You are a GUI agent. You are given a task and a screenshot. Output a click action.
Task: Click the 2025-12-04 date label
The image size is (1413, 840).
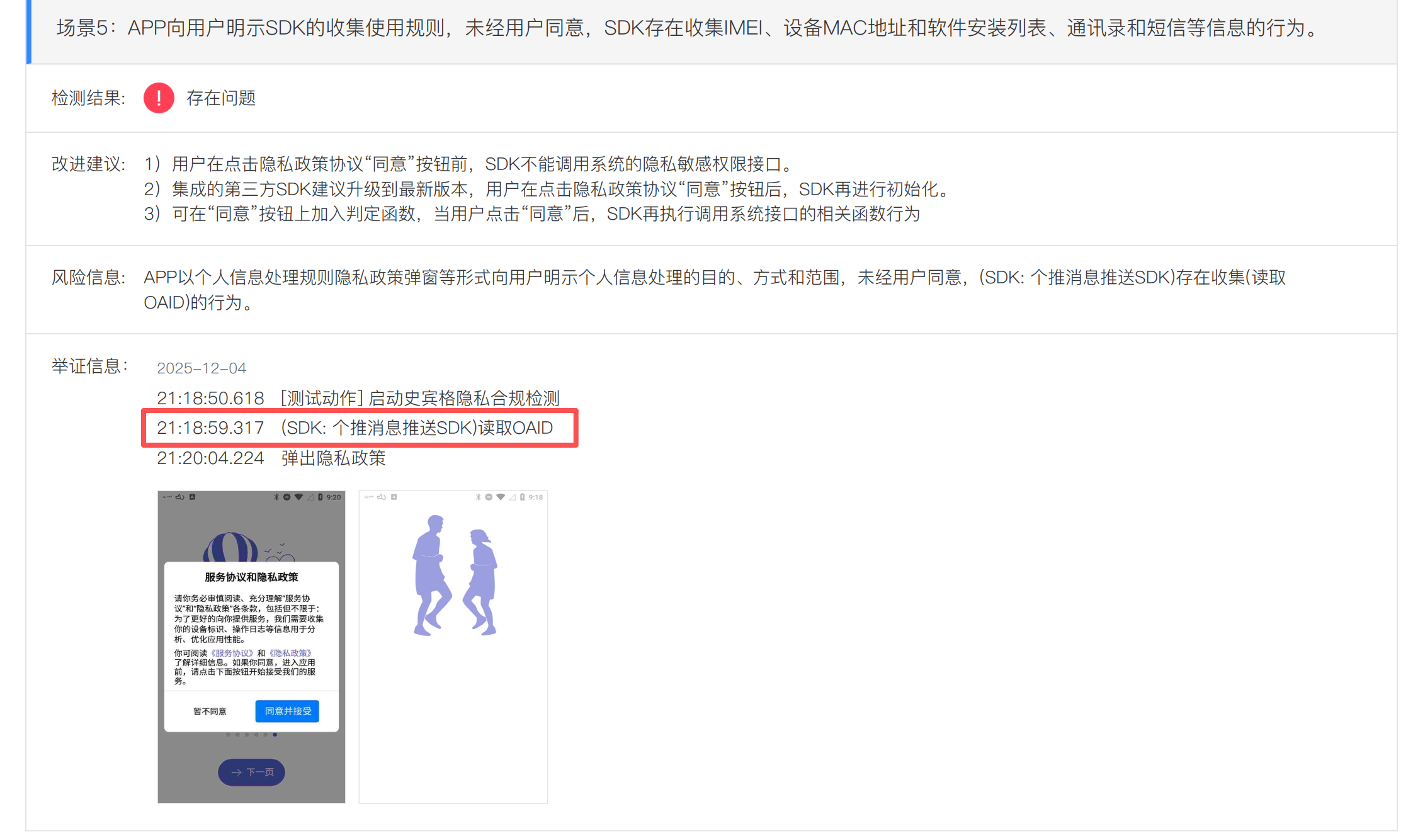[x=201, y=368]
